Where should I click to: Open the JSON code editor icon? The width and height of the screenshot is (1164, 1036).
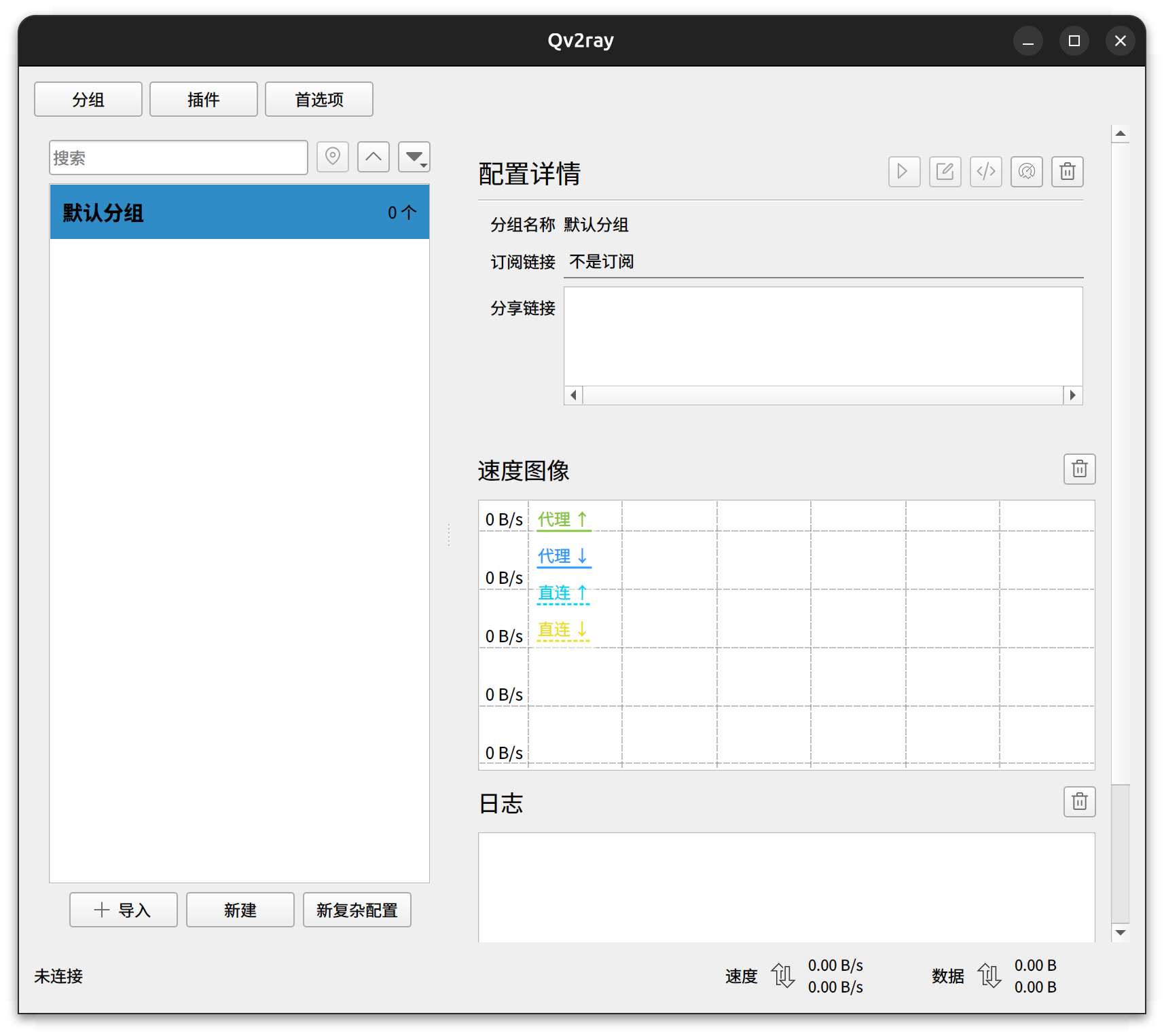coord(985,171)
